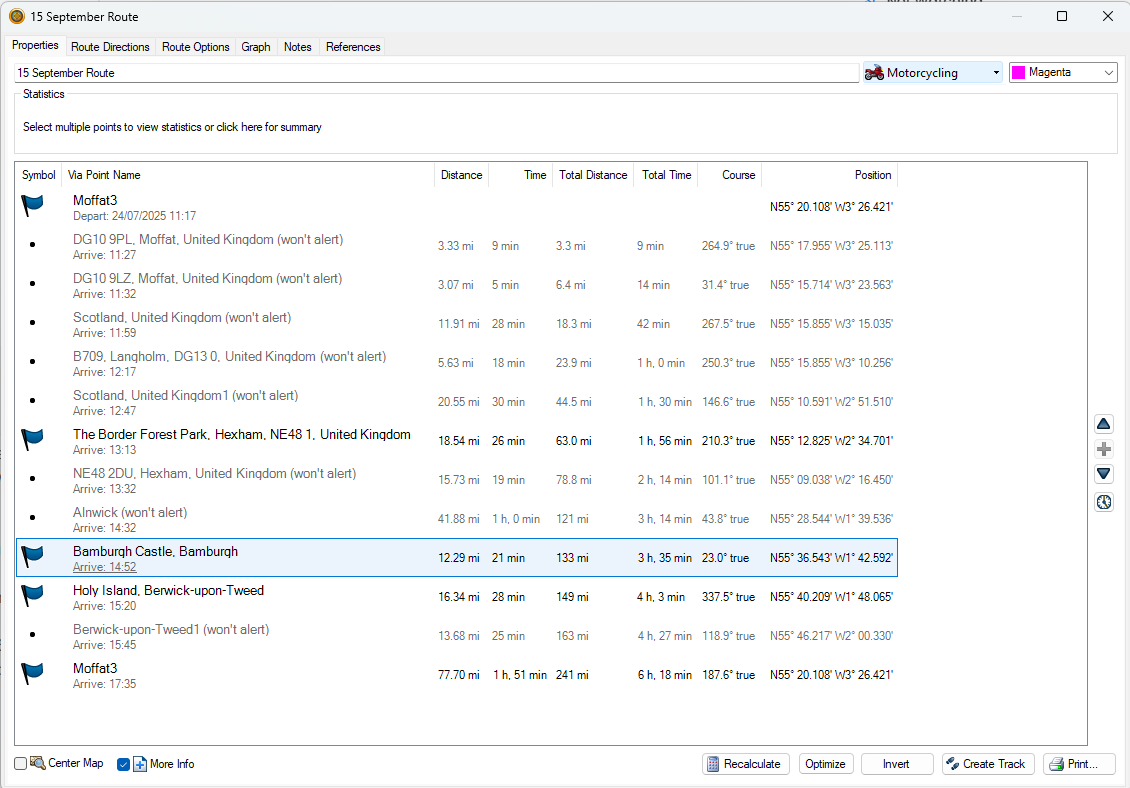The height and width of the screenshot is (788, 1130).
Task: Click the Bamburgh Castle flag icon
Action: tap(32, 556)
